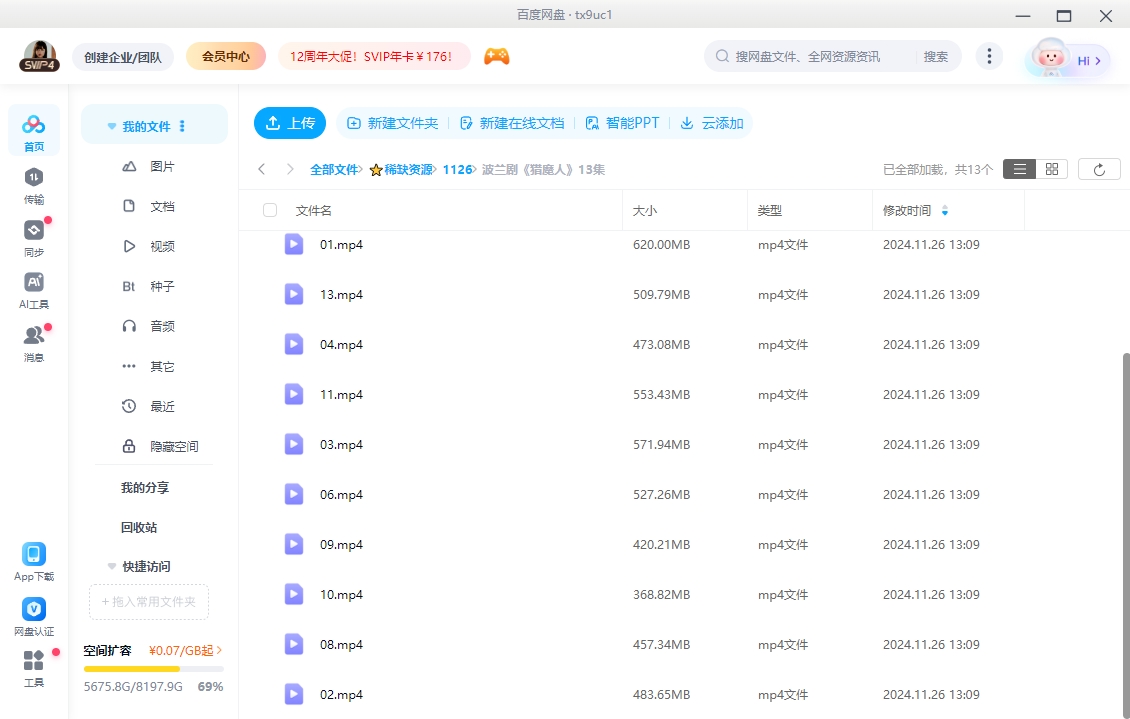
Task: Open 回收站 recycle bin
Action: 139,527
